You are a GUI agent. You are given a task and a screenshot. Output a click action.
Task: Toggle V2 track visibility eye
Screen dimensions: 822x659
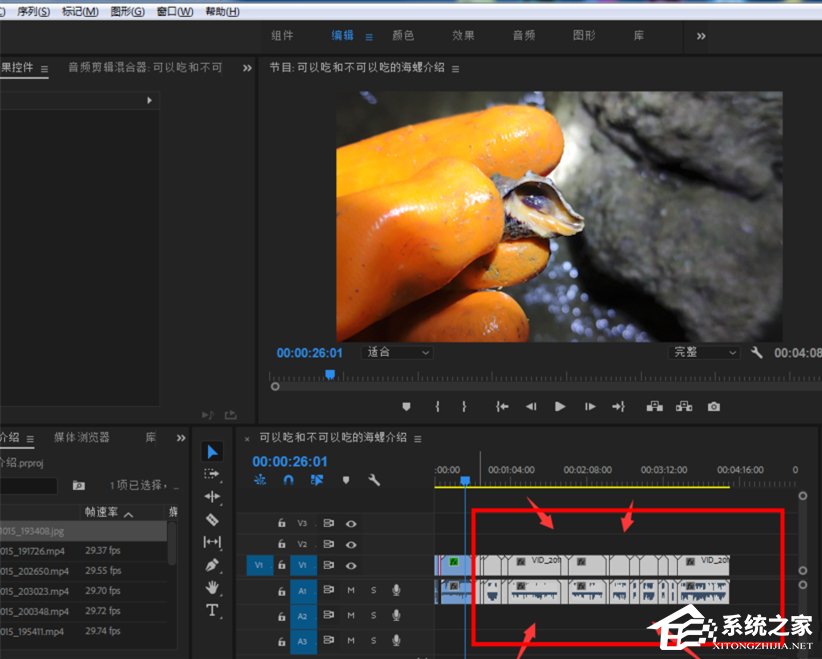[351, 544]
